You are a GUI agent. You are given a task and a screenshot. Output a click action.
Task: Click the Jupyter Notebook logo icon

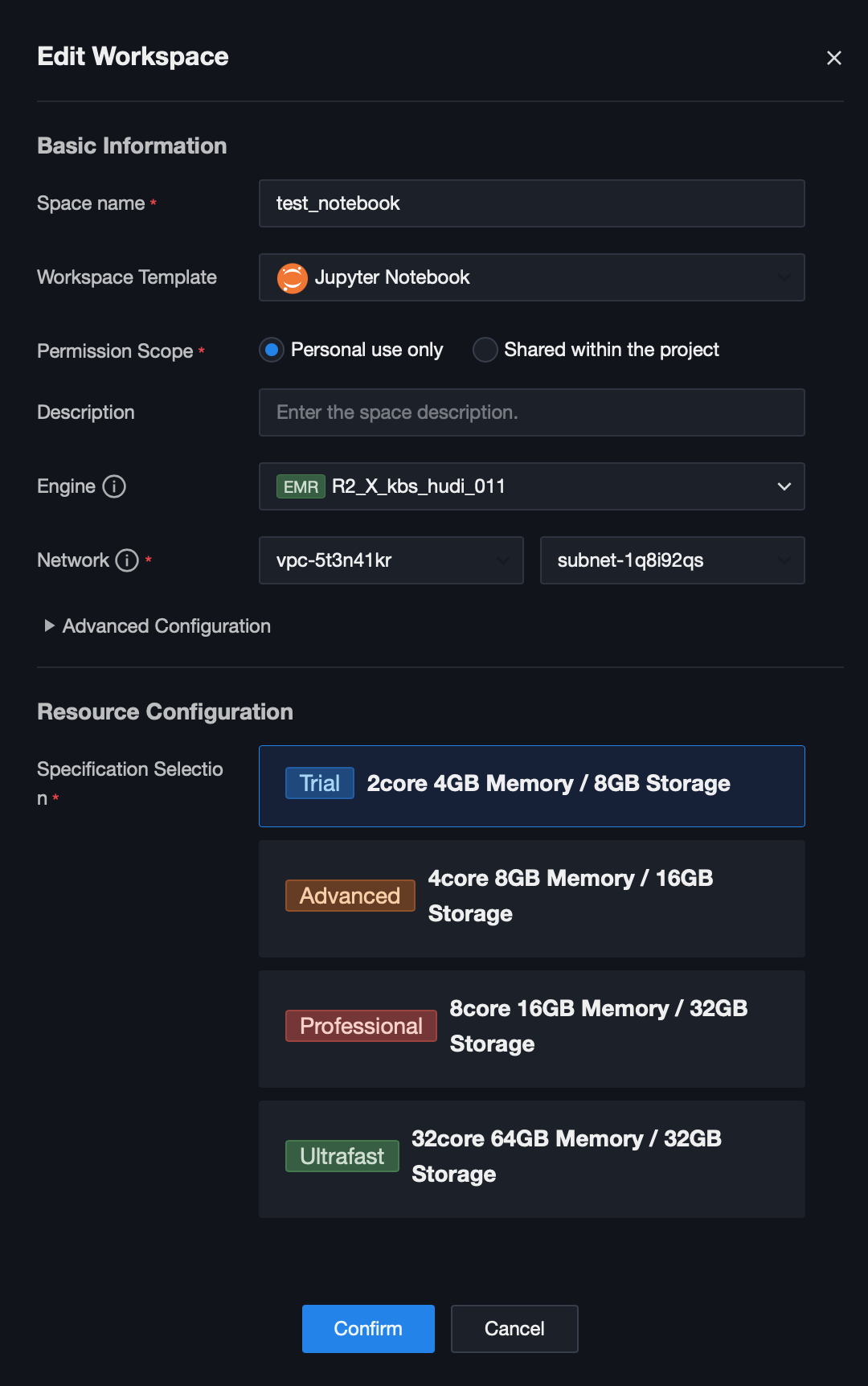tap(292, 278)
